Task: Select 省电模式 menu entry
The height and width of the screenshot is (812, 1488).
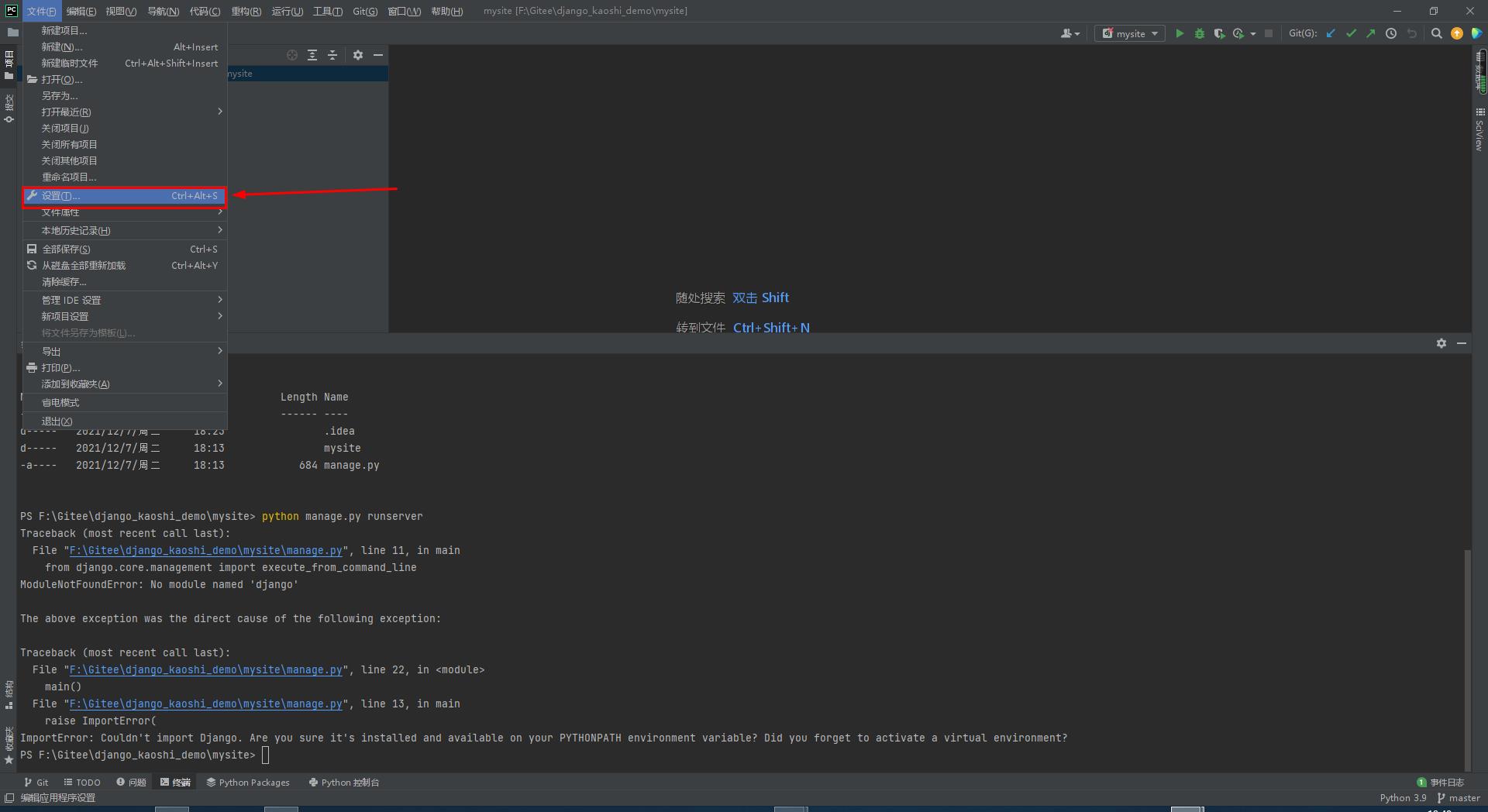Action: click(125, 403)
